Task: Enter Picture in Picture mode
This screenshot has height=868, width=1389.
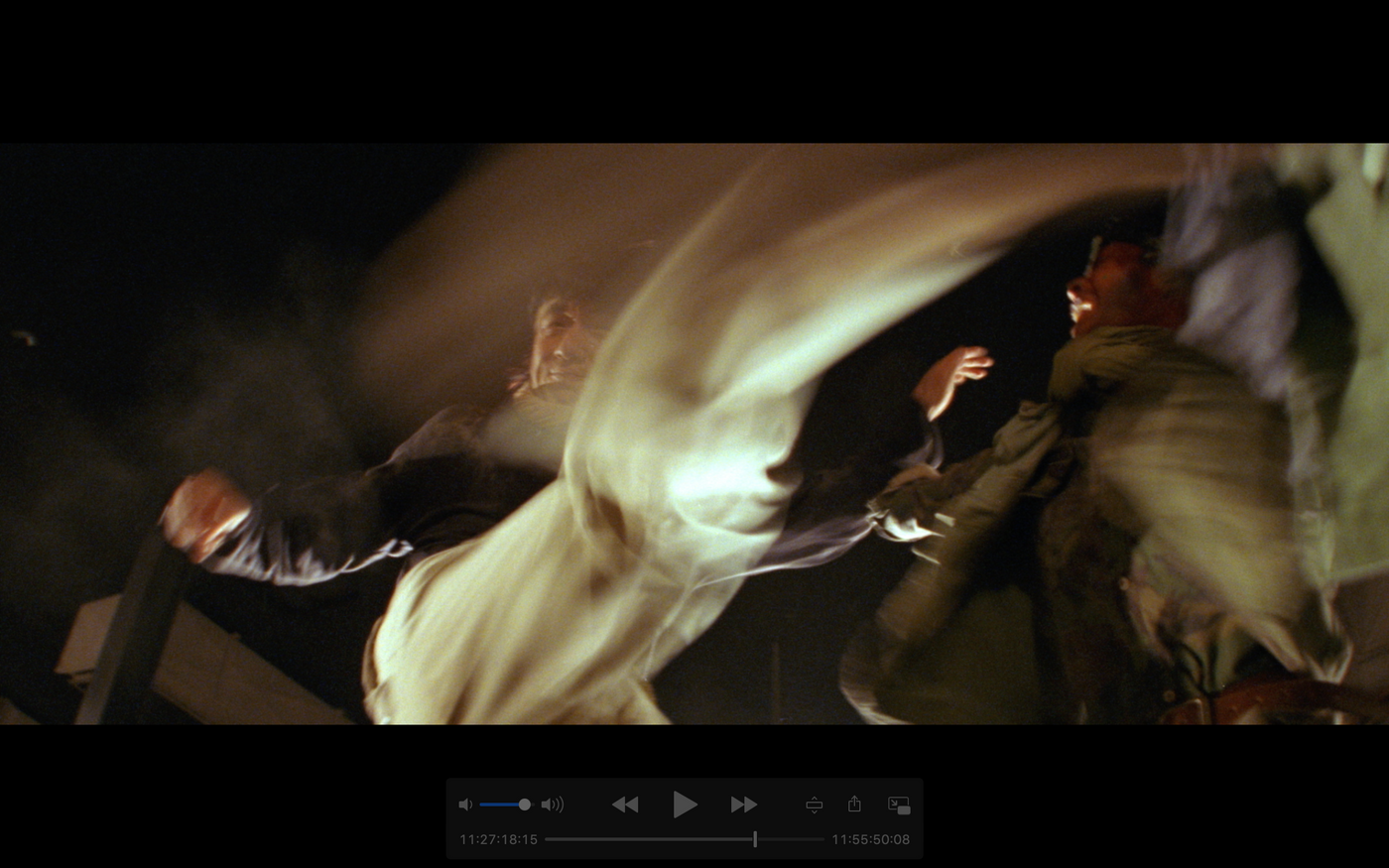Action: tap(899, 805)
